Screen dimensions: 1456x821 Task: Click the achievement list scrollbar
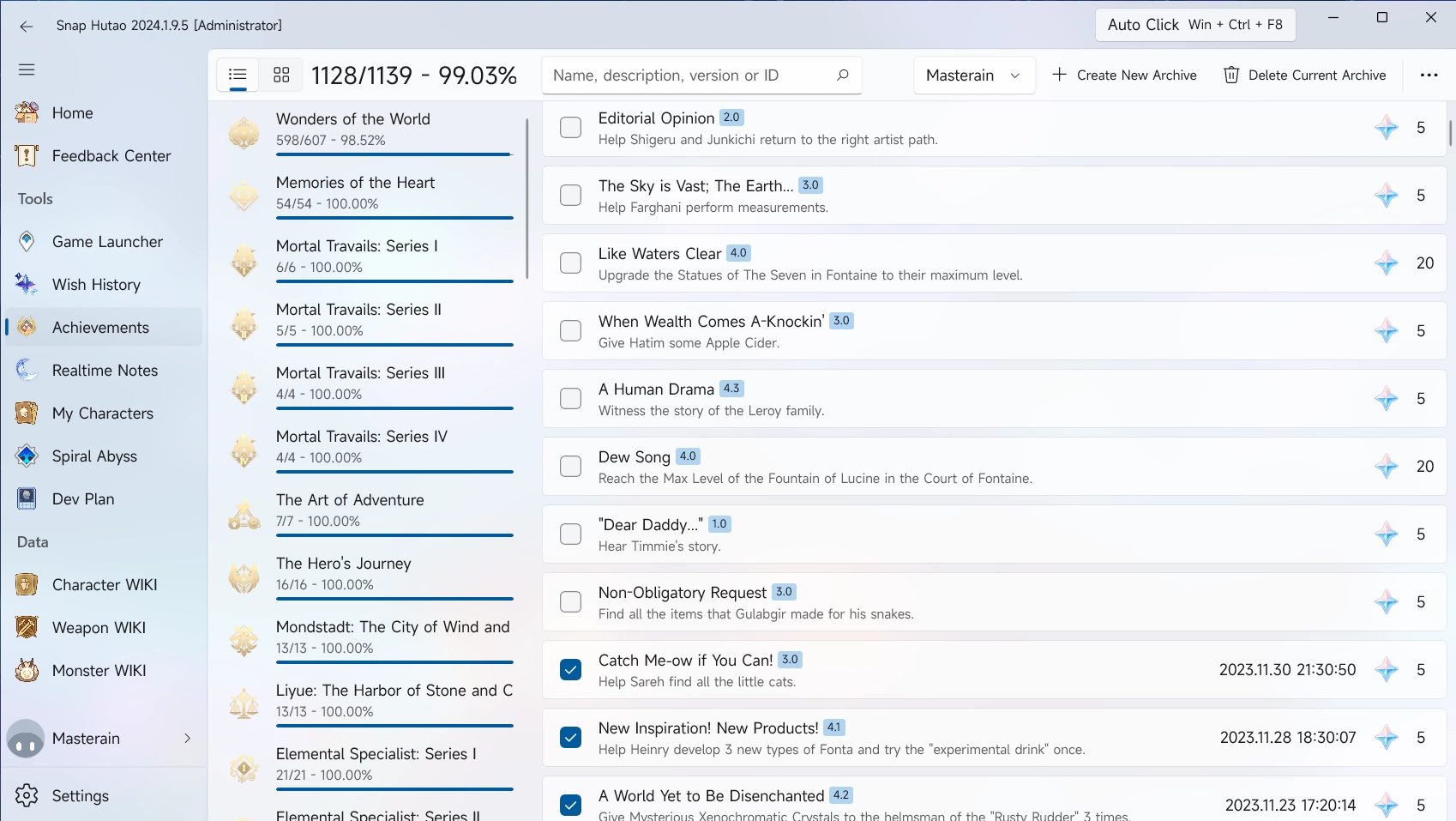tap(1451, 133)
